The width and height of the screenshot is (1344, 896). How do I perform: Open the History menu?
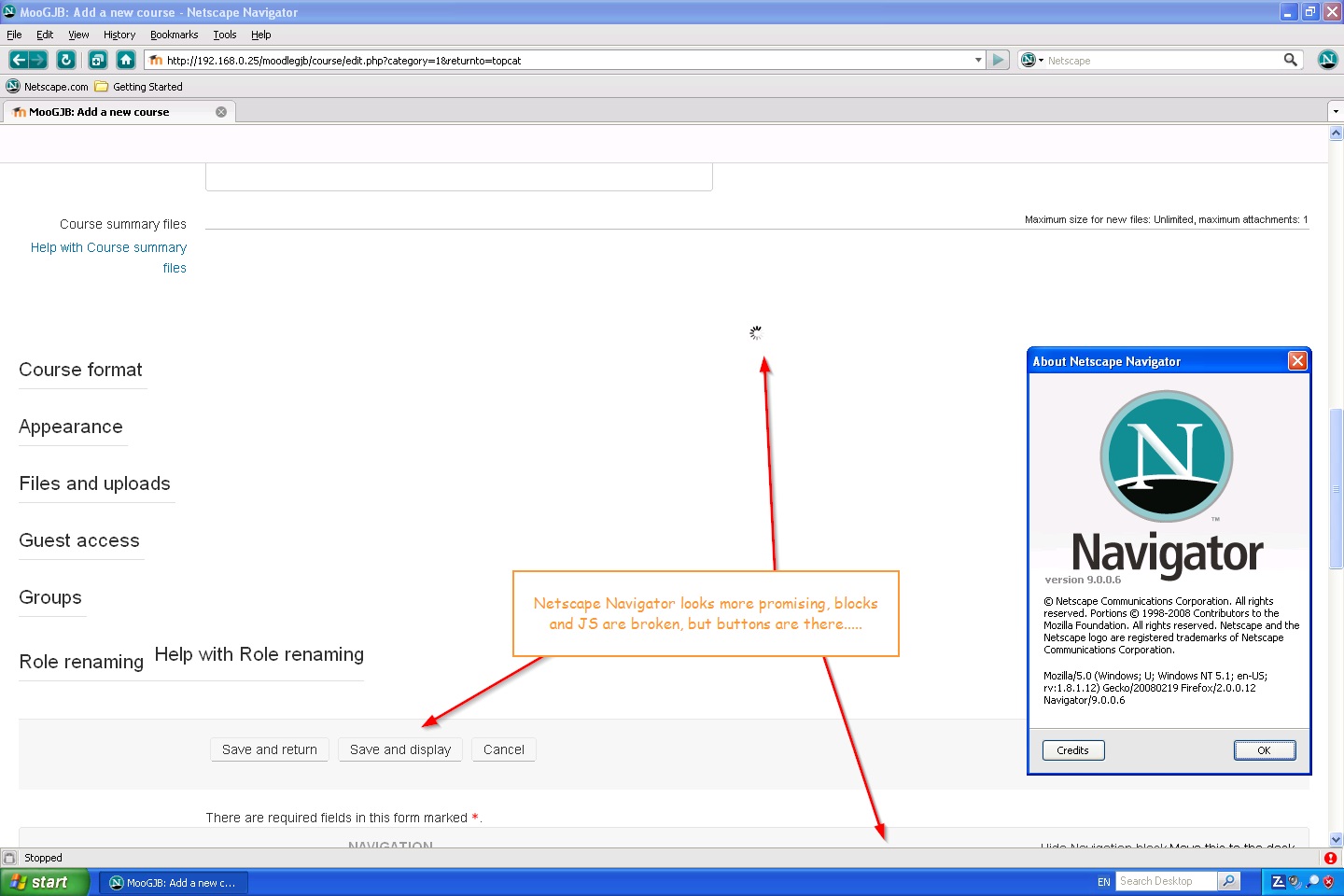(119, 35)
